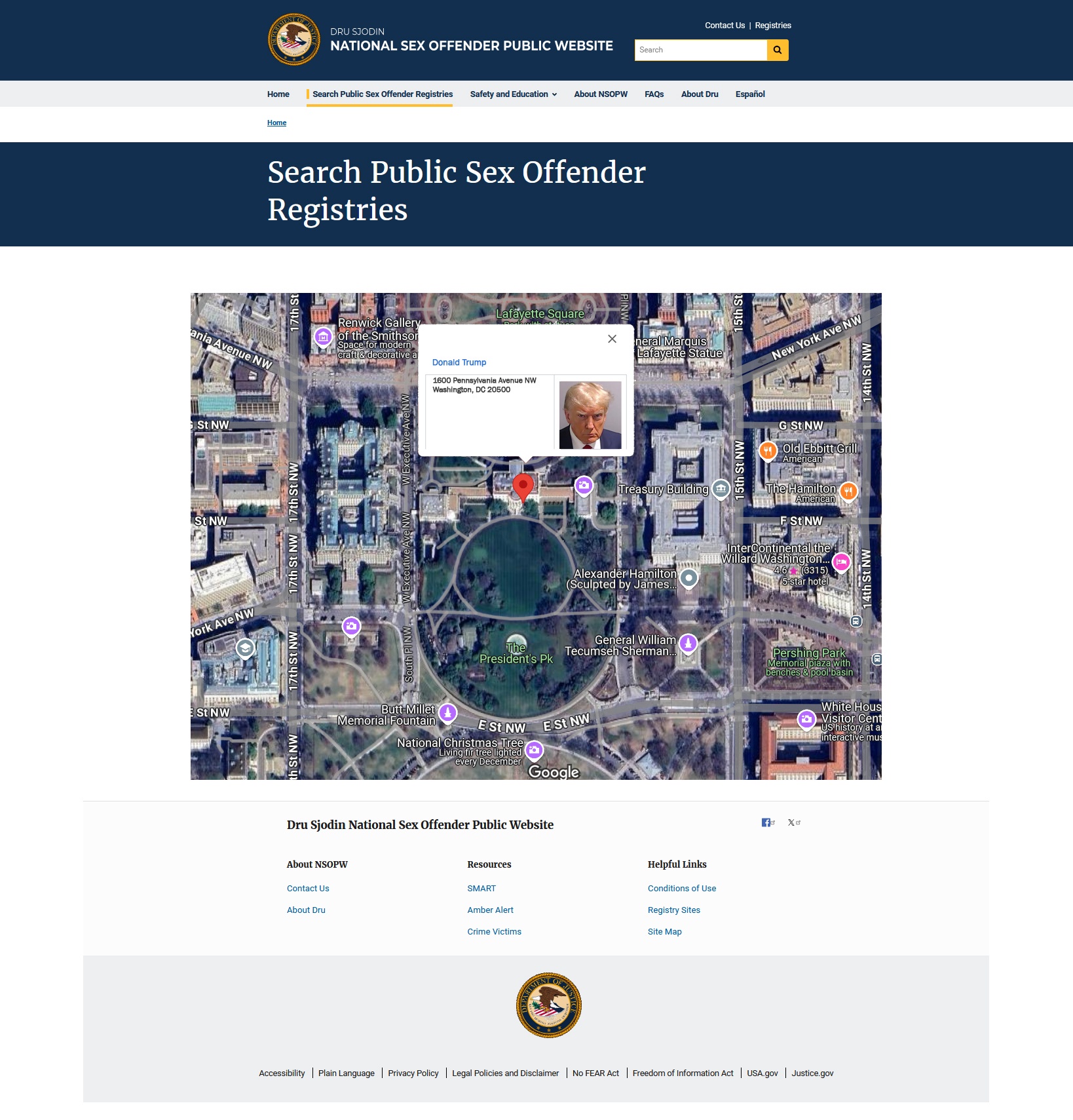The height and width of the screenshot is (1120, 1073).
Task: Click the school marker near York Ave NW
Action: (x=245, y=649)
